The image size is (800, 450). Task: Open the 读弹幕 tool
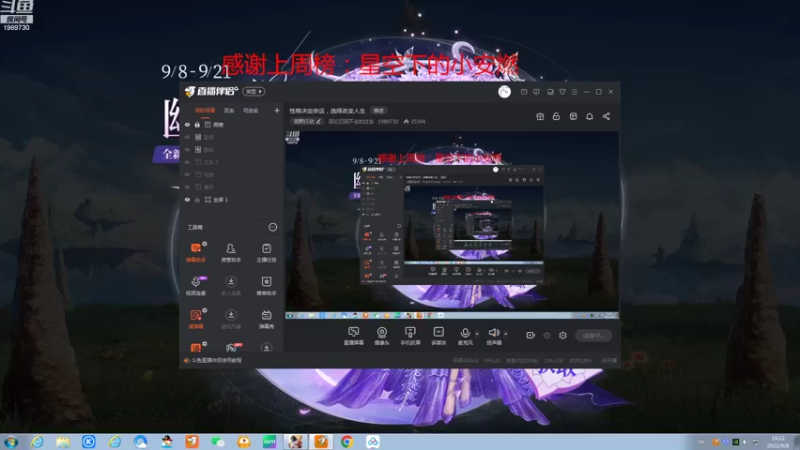(196, 319)
